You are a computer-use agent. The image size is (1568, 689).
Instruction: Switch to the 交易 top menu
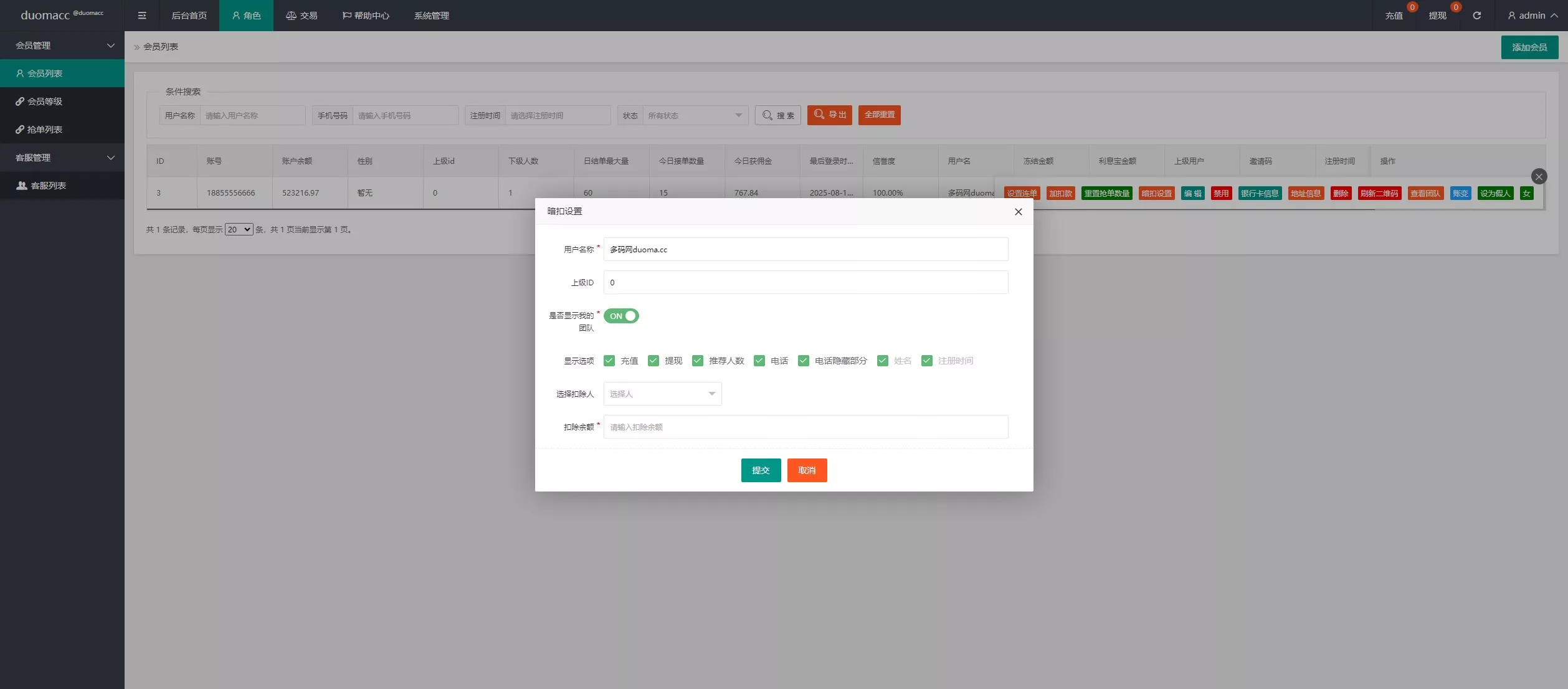tap(302, 16)
